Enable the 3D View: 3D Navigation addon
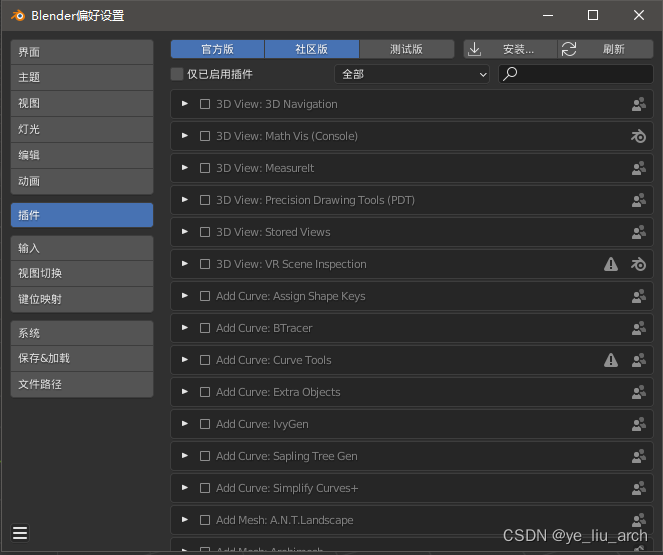The height and width of the screenshot is (555, 663). 205,104
